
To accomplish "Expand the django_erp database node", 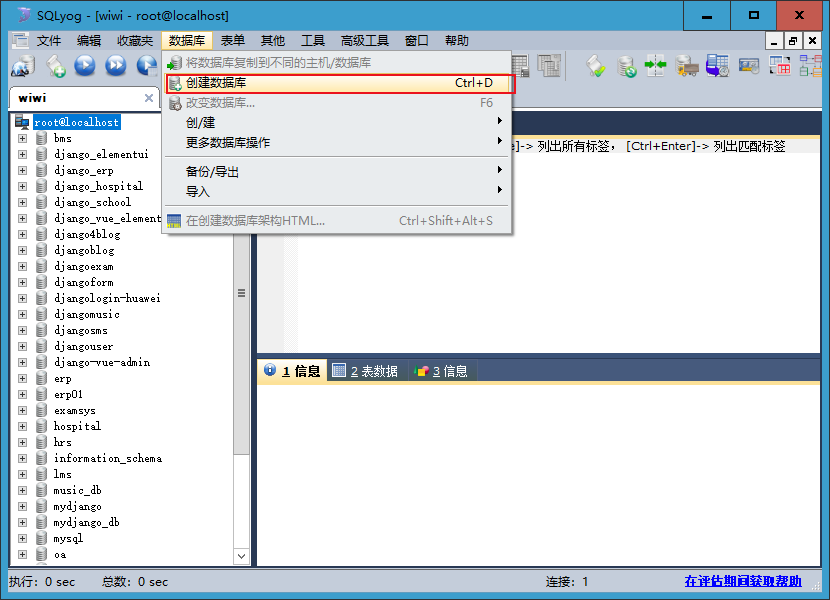I will tap(22, 170).
